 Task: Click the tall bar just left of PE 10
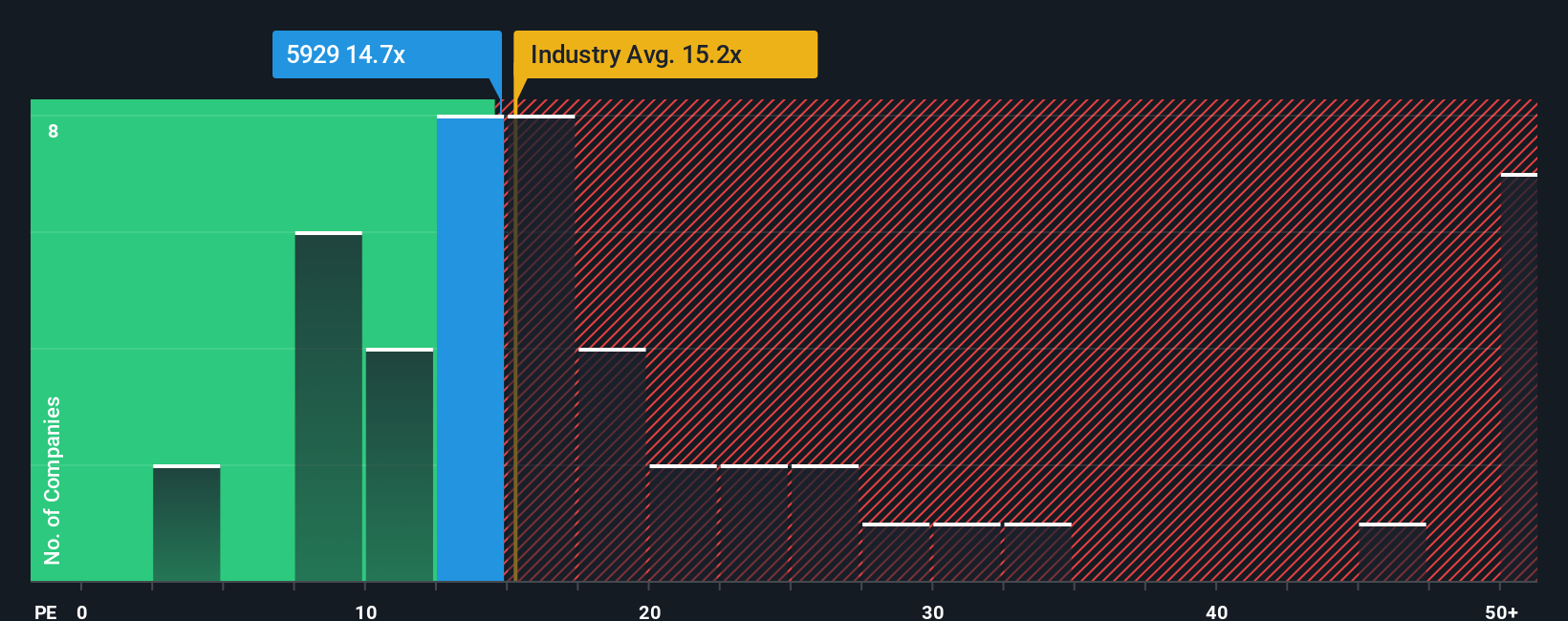(x=329, y=406)
